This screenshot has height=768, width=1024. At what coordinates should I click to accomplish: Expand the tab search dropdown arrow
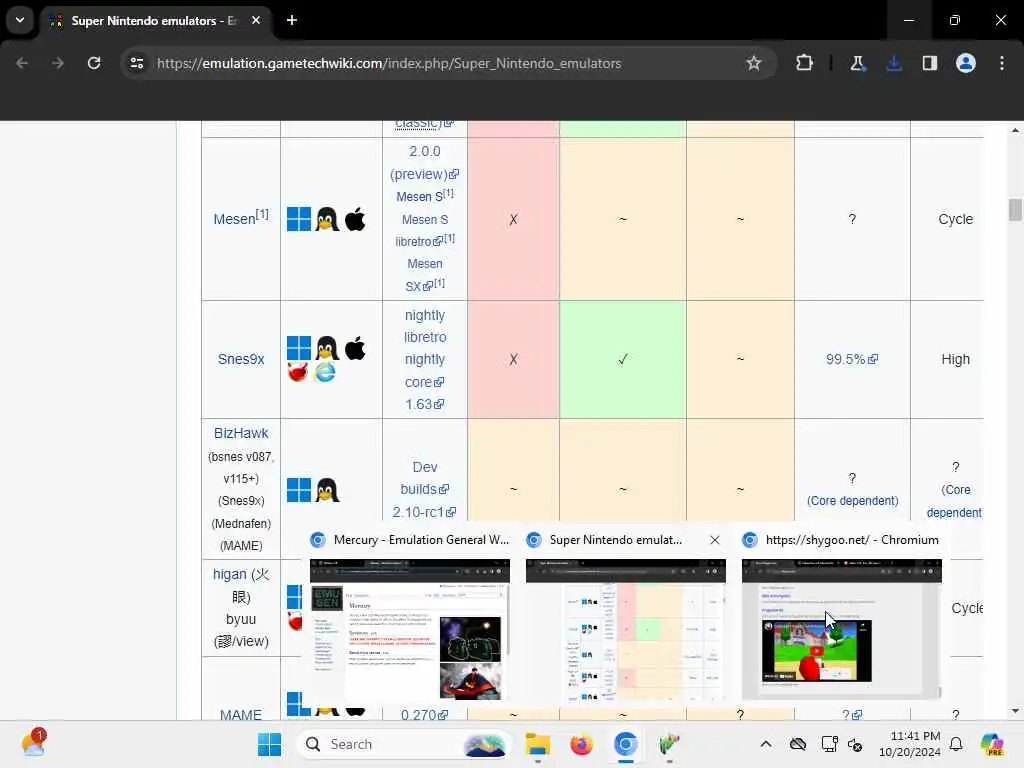[20, 20]
